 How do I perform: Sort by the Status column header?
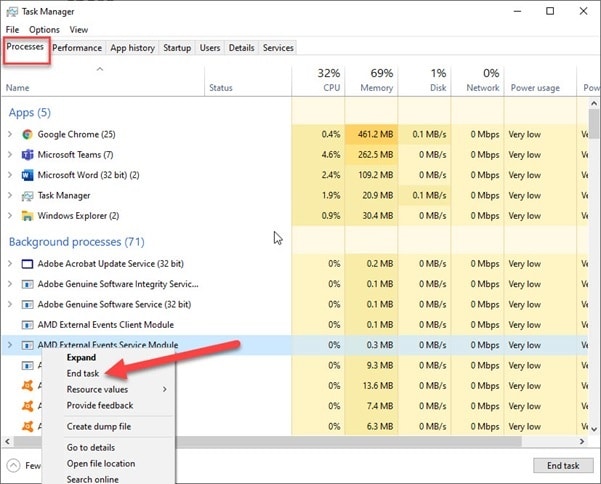(248, 81)
